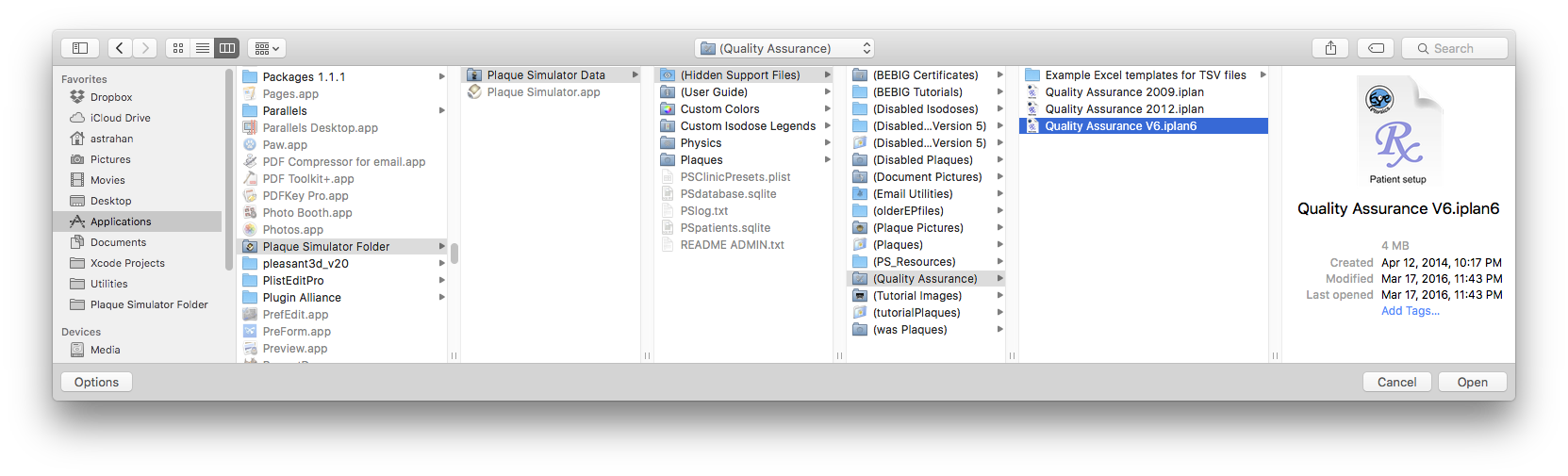Toggle the sidebar visibility button

80,48
